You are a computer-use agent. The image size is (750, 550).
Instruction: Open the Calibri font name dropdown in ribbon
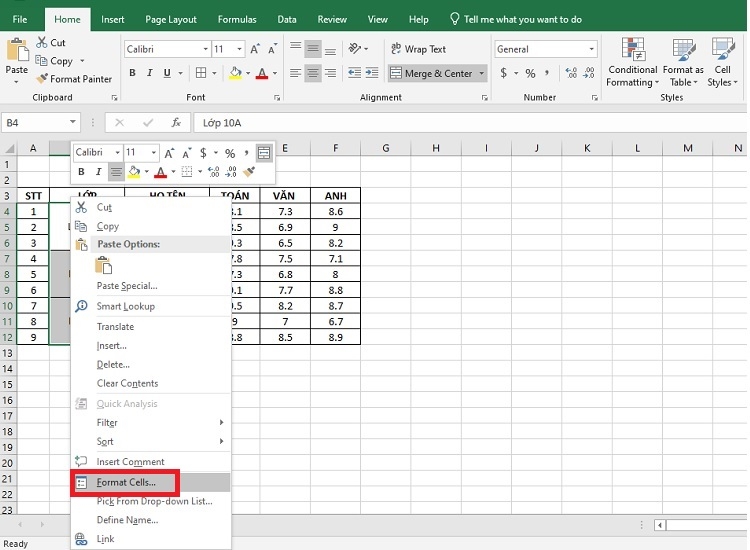(206, 49)
